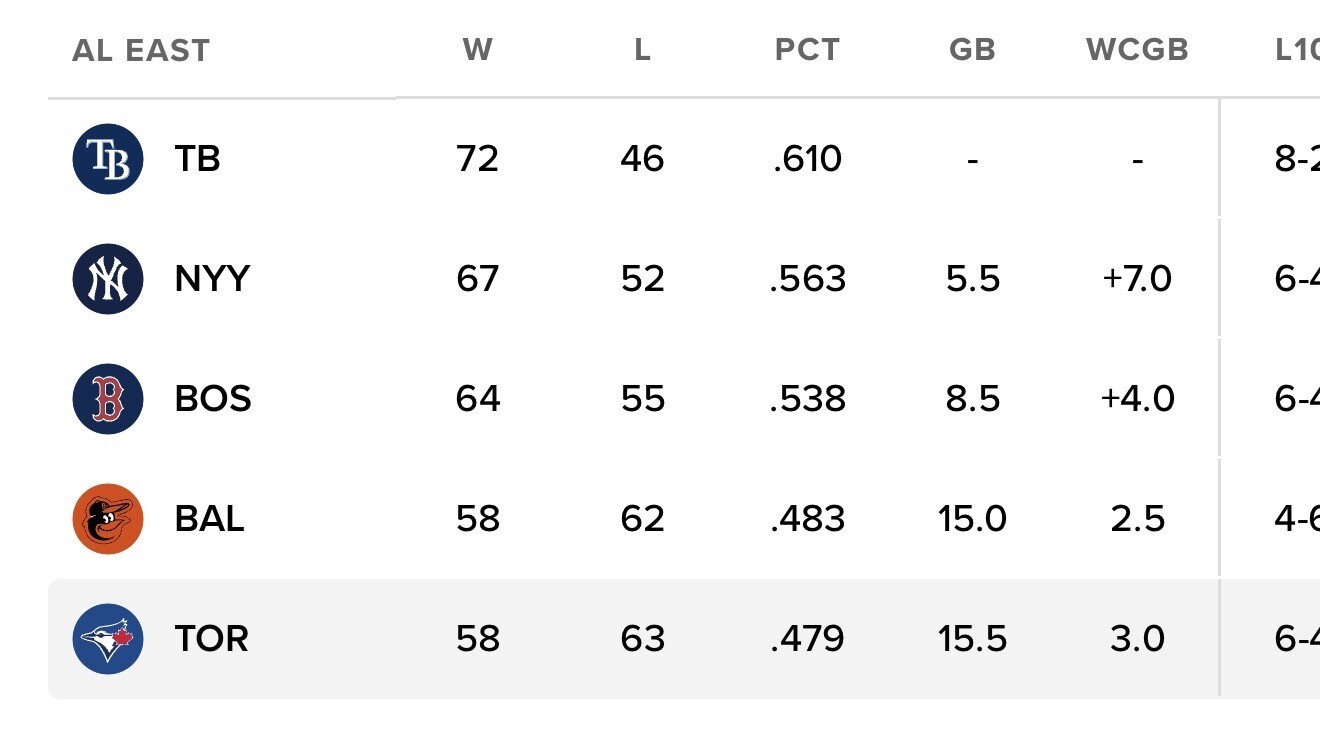
Task: Select Yankees +7.0 wild card value
Action: (1137, 279)
